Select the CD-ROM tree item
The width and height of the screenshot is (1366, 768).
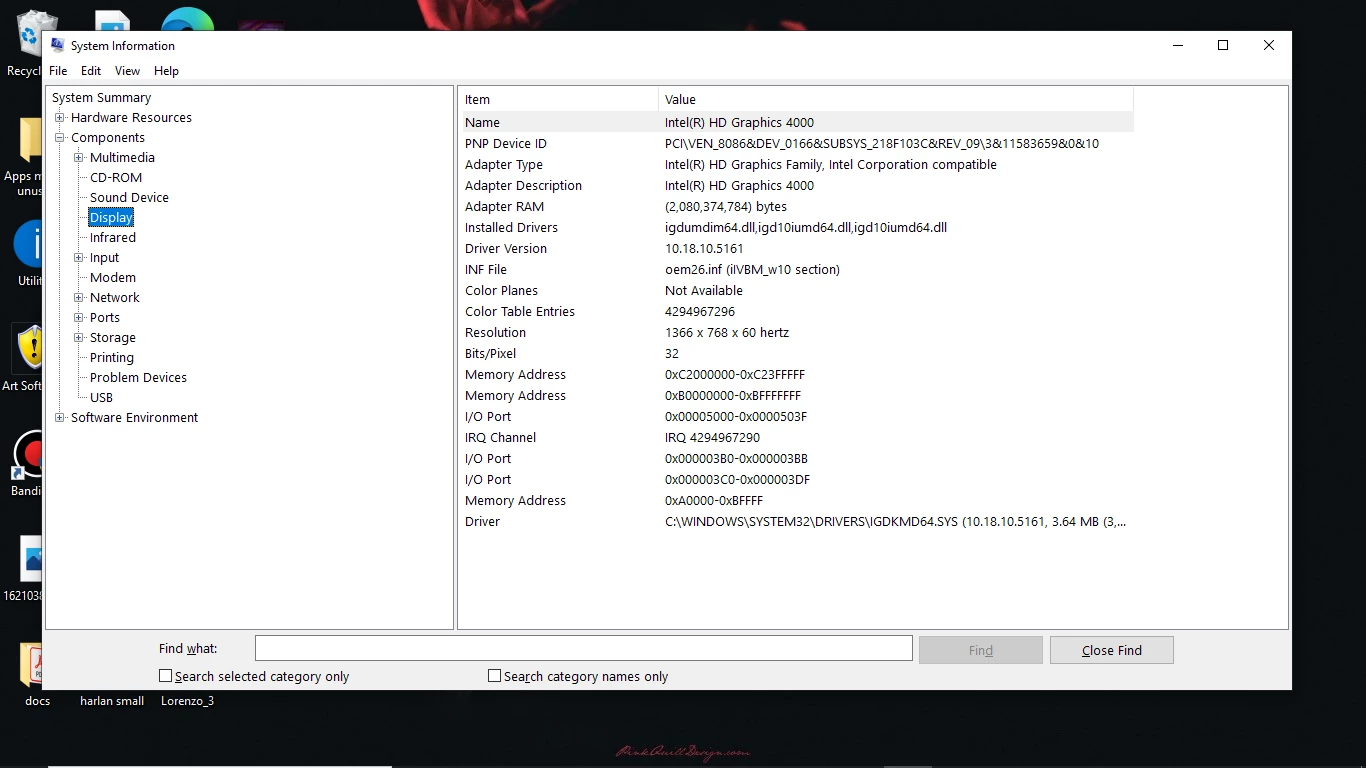pyautogui.click(x=116, y=178)
